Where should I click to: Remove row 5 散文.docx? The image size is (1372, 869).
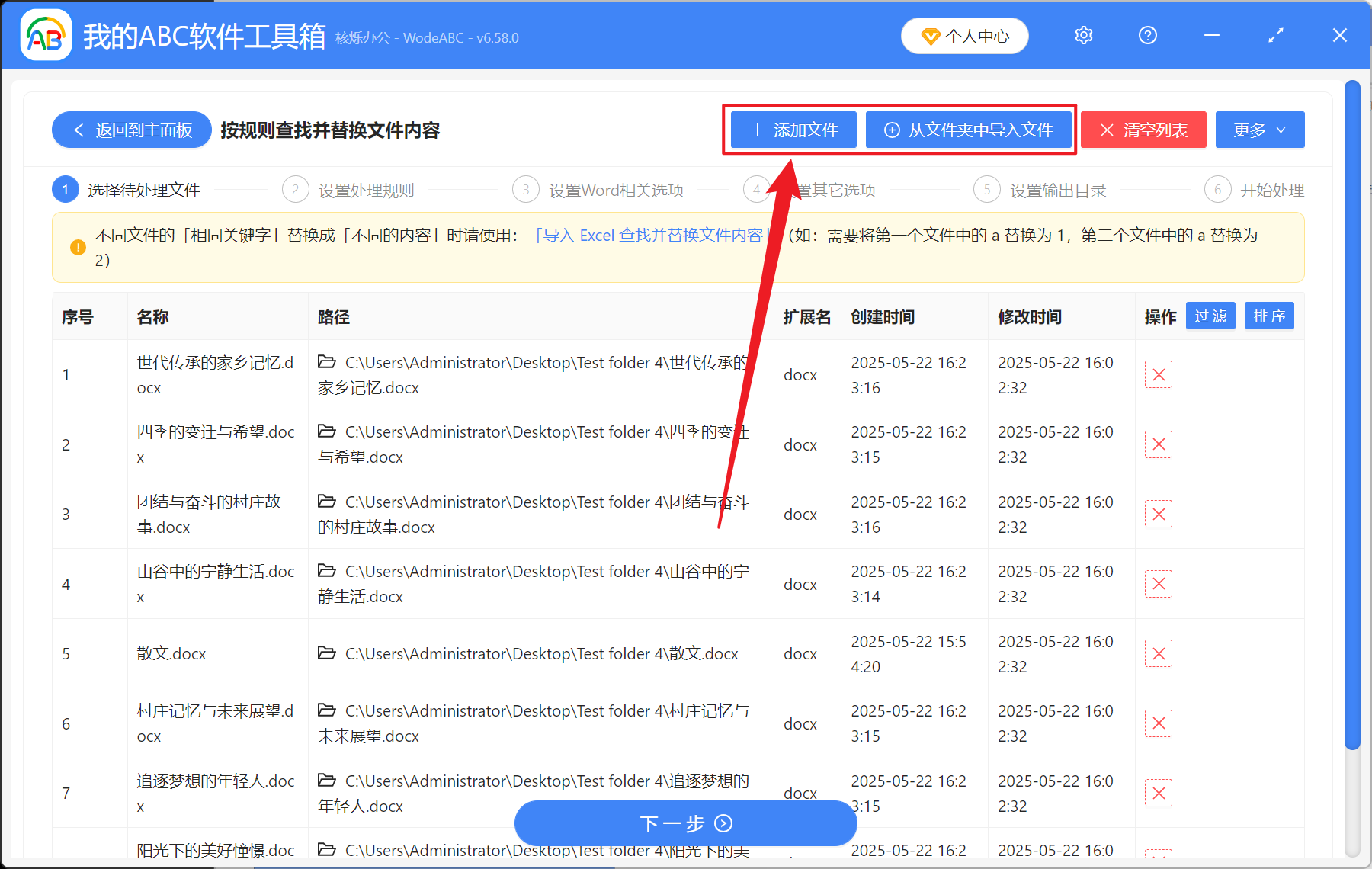pyautogui.click(x=1159, y=653)
